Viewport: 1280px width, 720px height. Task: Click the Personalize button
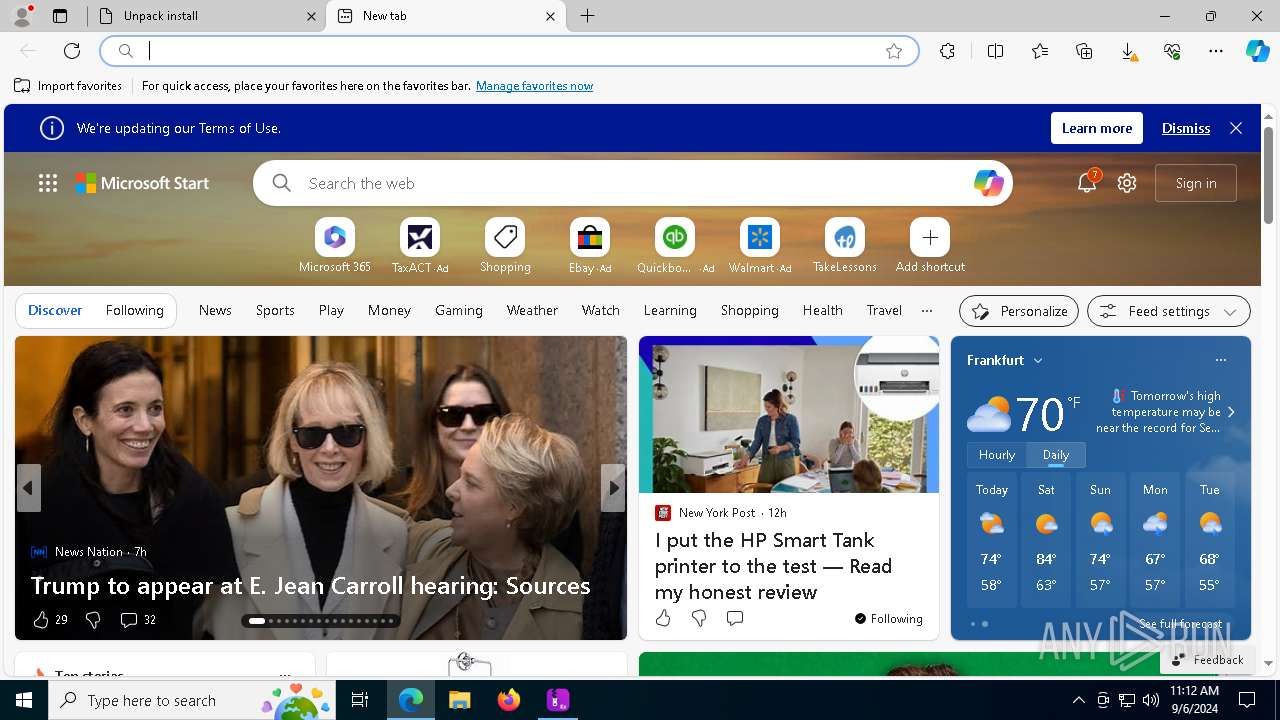1019,311
